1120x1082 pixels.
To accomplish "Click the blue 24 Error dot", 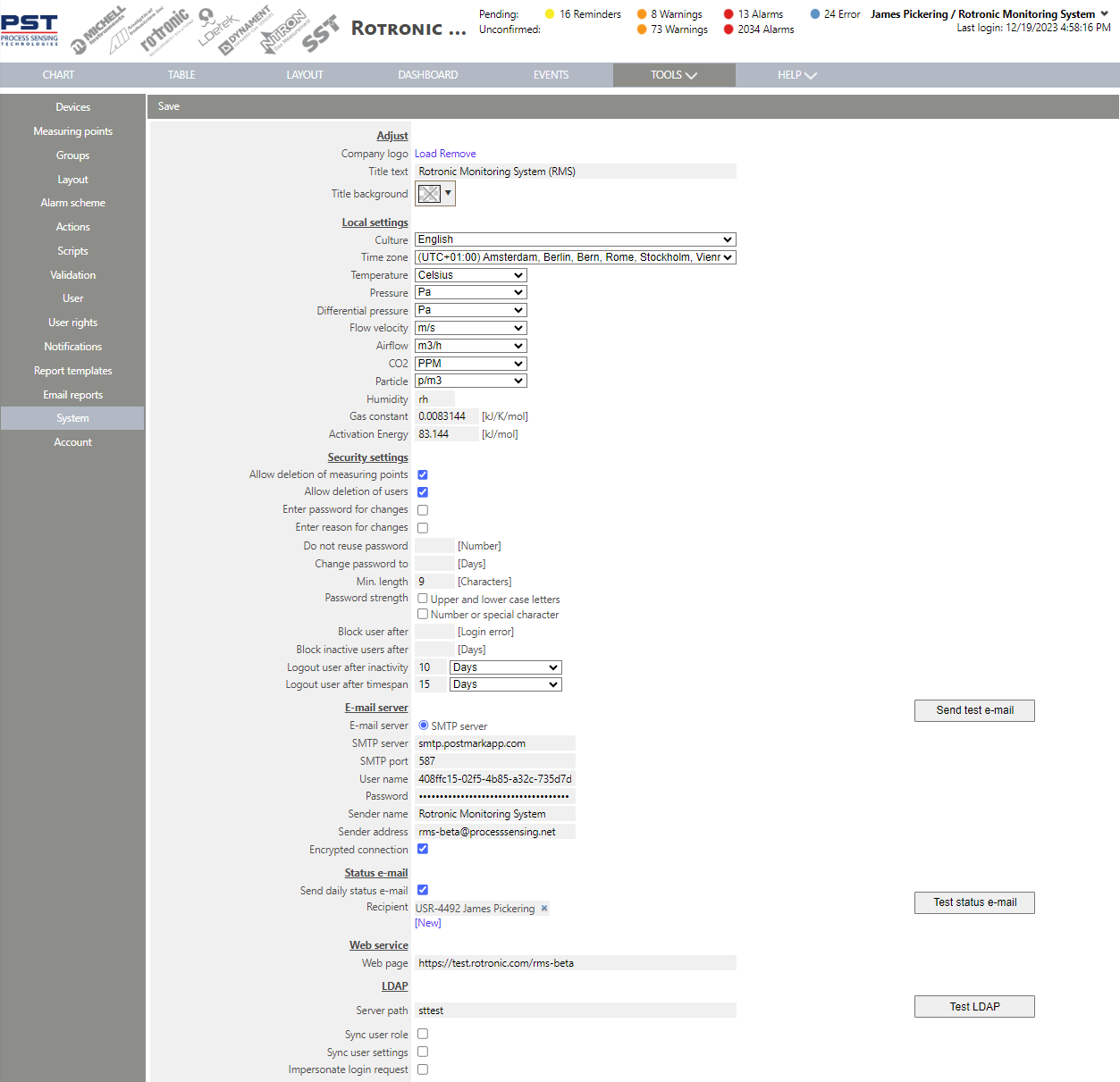I will click(x=815, y=14).
